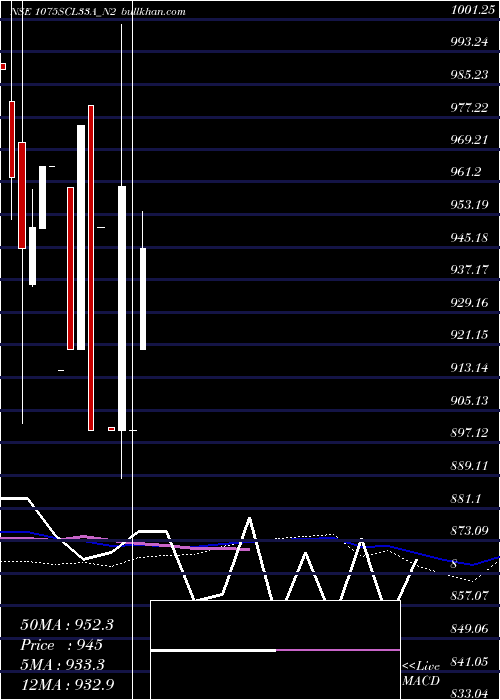Click the 985.23 price axis label
This screenshot has height=700, width=500.
(x=469, y=75)
